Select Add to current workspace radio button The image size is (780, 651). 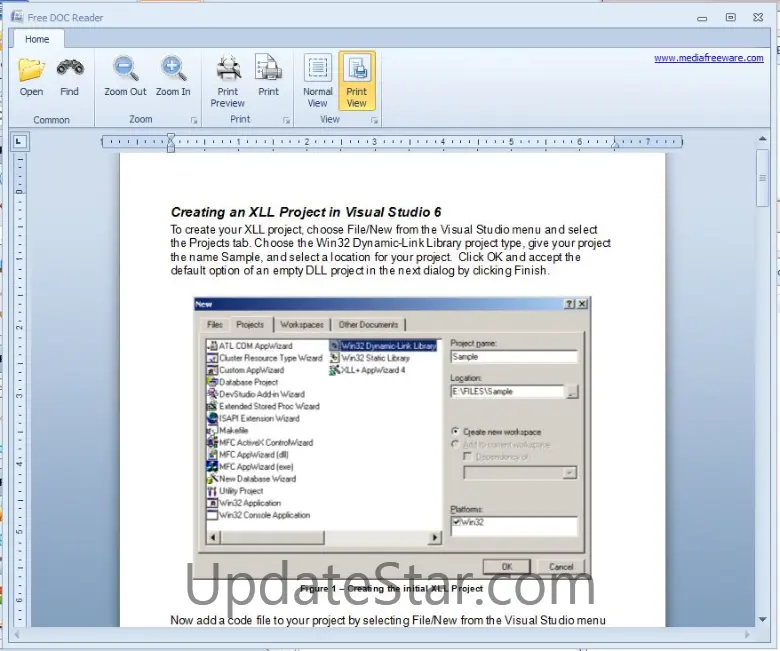(455, 444)
